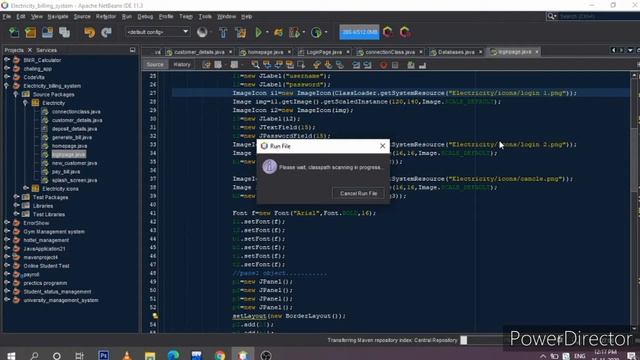640x360 pixels.
Task: Open the Refactor menu
Action: [x=106, y=17]
